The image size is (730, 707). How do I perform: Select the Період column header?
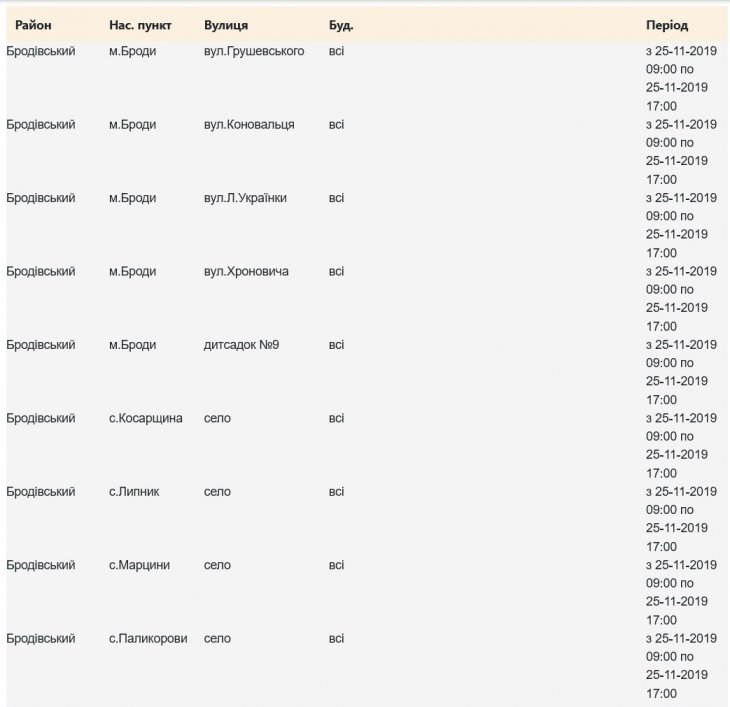click(x=667, y=24)
